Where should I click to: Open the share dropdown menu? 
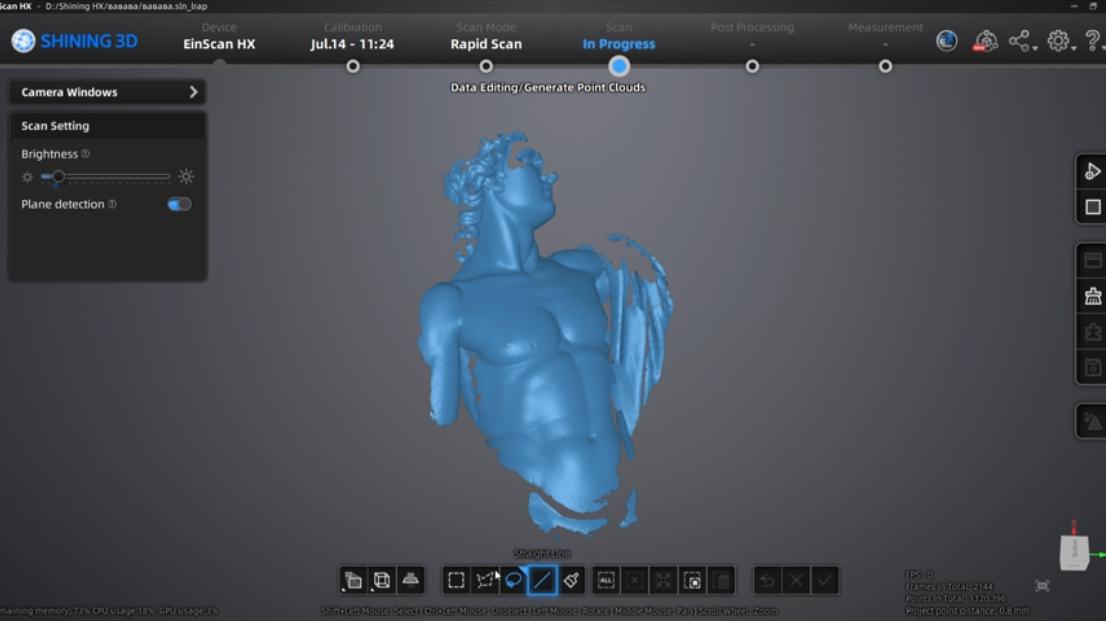click(1022, 42)
